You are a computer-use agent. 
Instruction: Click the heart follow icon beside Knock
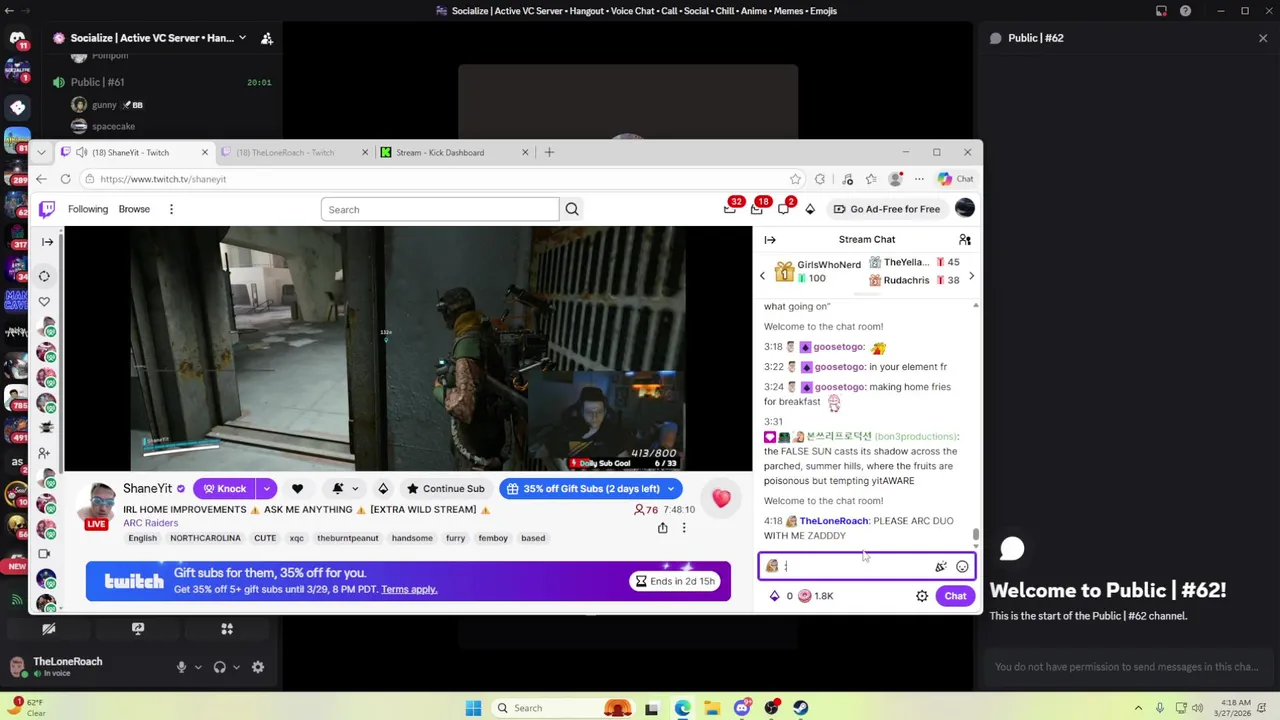pyautogui.click(x=297, y=489)
